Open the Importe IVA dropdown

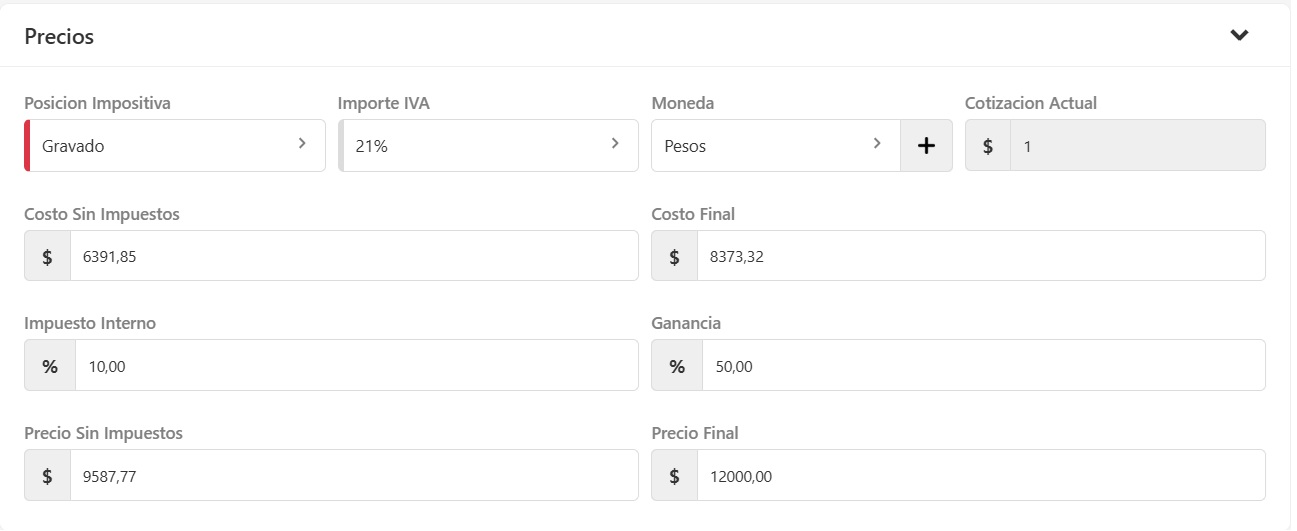pyautogui.click(x=488, y=146)
